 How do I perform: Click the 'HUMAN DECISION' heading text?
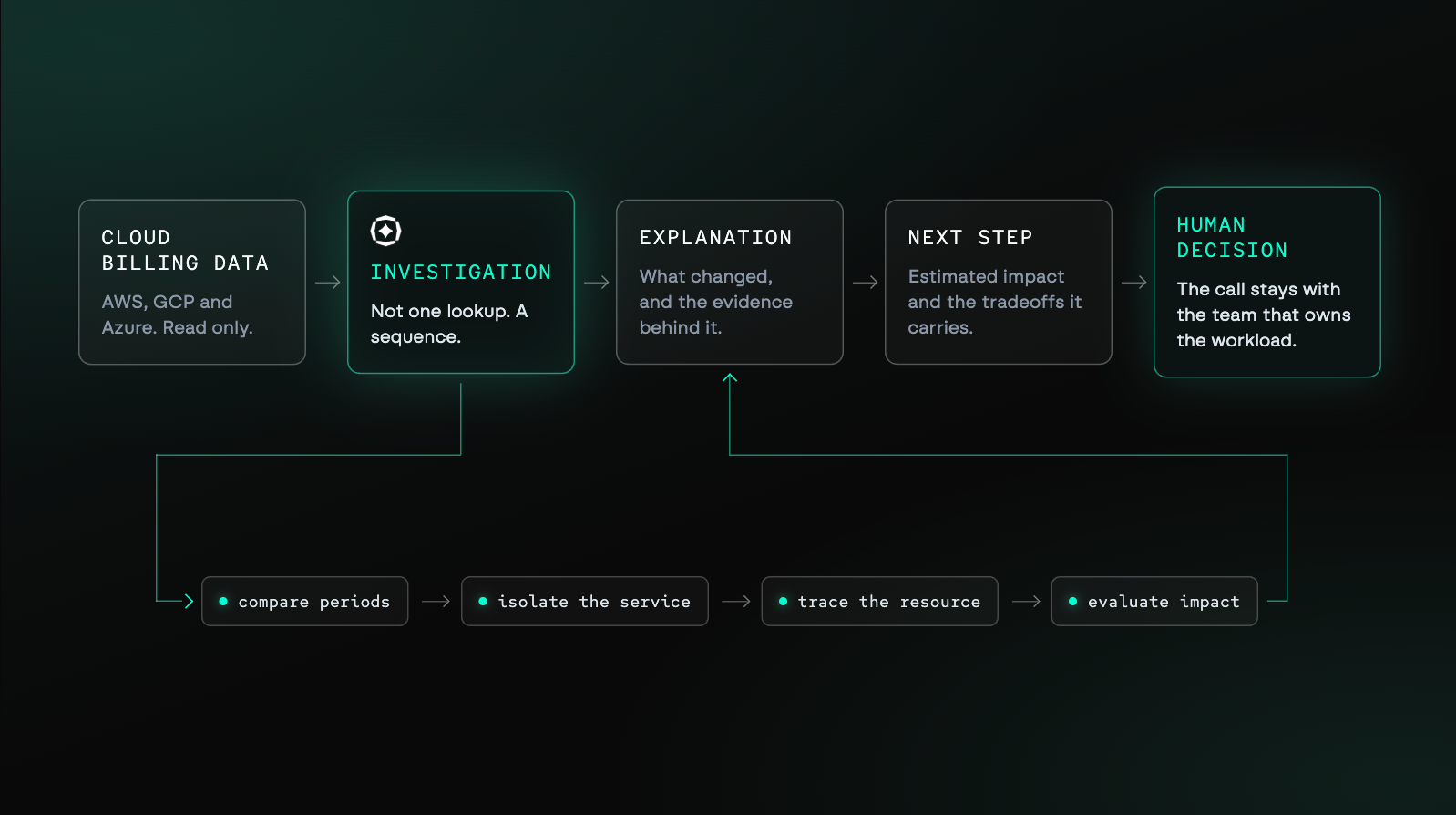tap(1233, 238)
